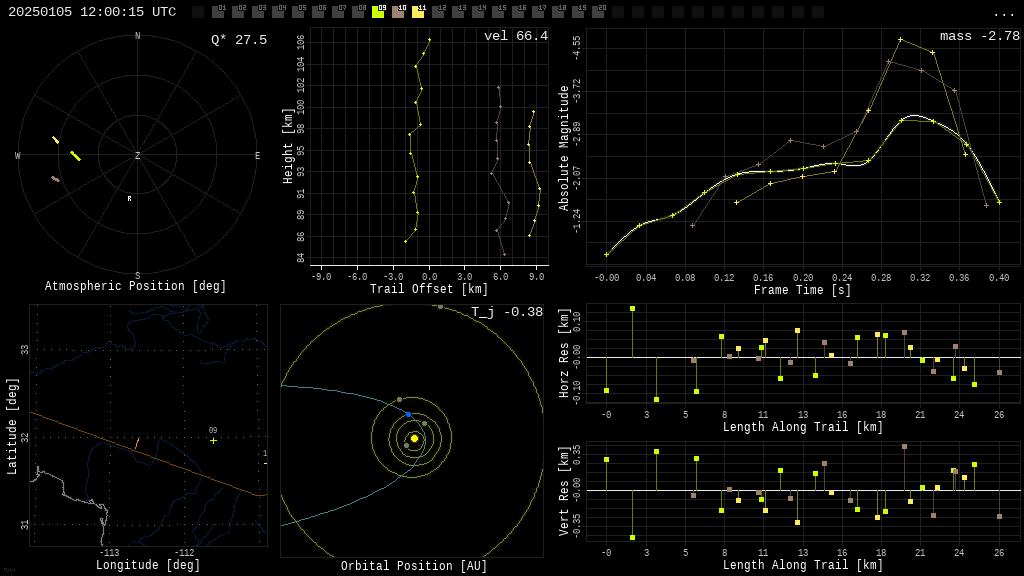
Task: Select the gray station 20 box
Action: (598, 12)
